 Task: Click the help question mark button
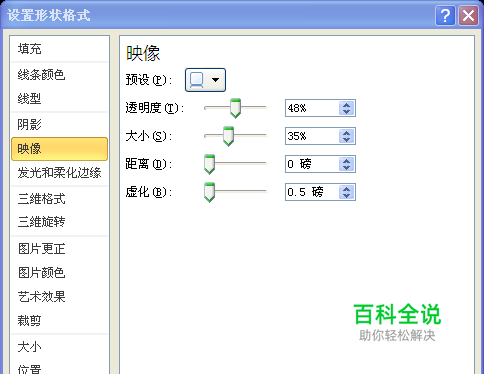(445, 15)
